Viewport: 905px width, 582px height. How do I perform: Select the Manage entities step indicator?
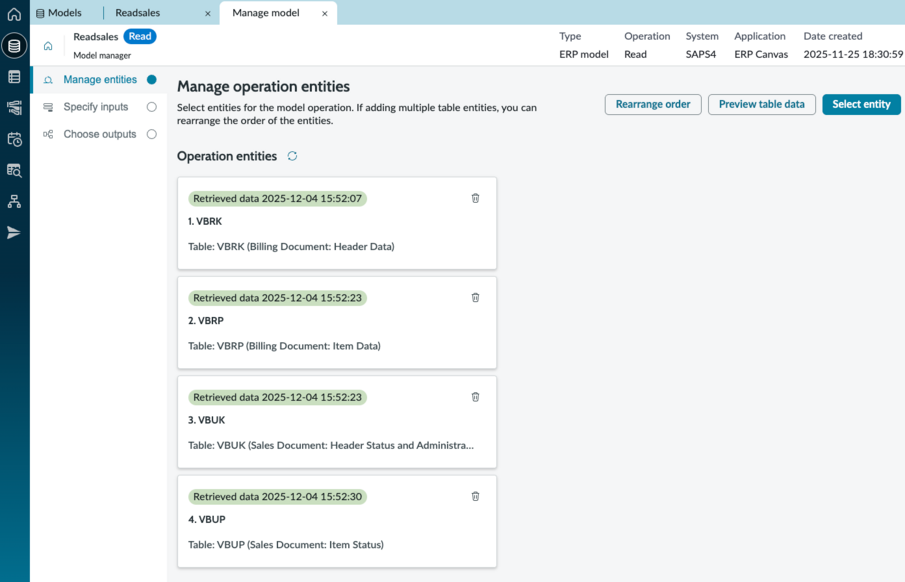pos(152,80)
